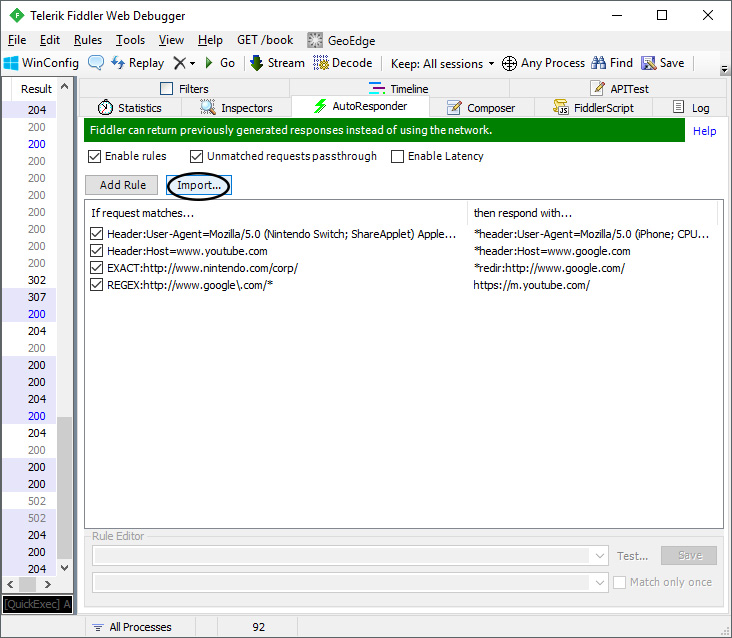Open the comment speech bubble icon
Image resolution: width=732 pixels, height=638 pixels.
click(96, 63)
